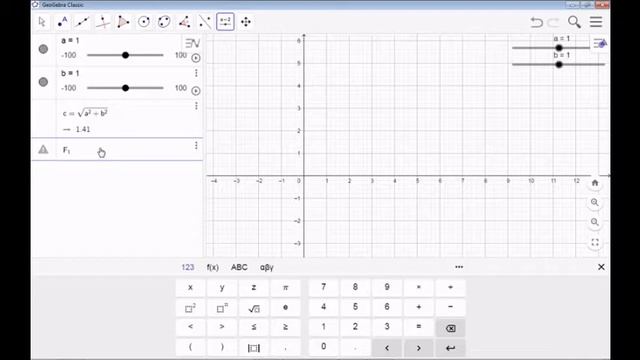Screen dimensions: 640x360
Task: Select the Circle with Center tool
Action: 144,22
